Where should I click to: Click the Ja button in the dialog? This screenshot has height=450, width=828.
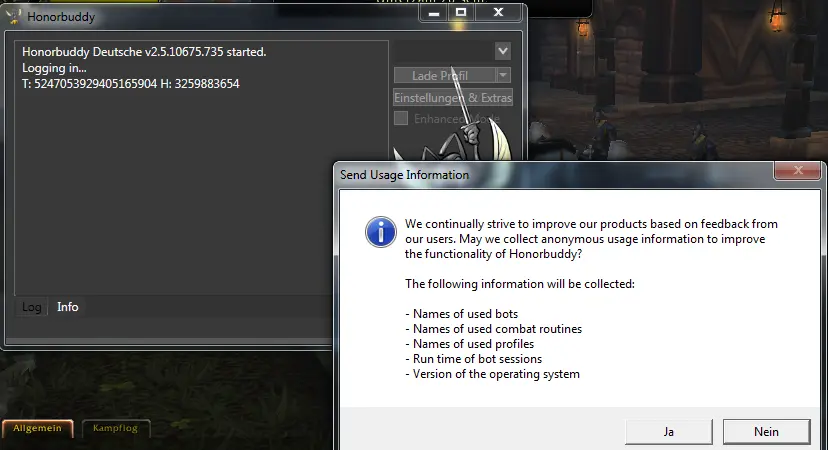pyautogui.click(x=669, y=432)
